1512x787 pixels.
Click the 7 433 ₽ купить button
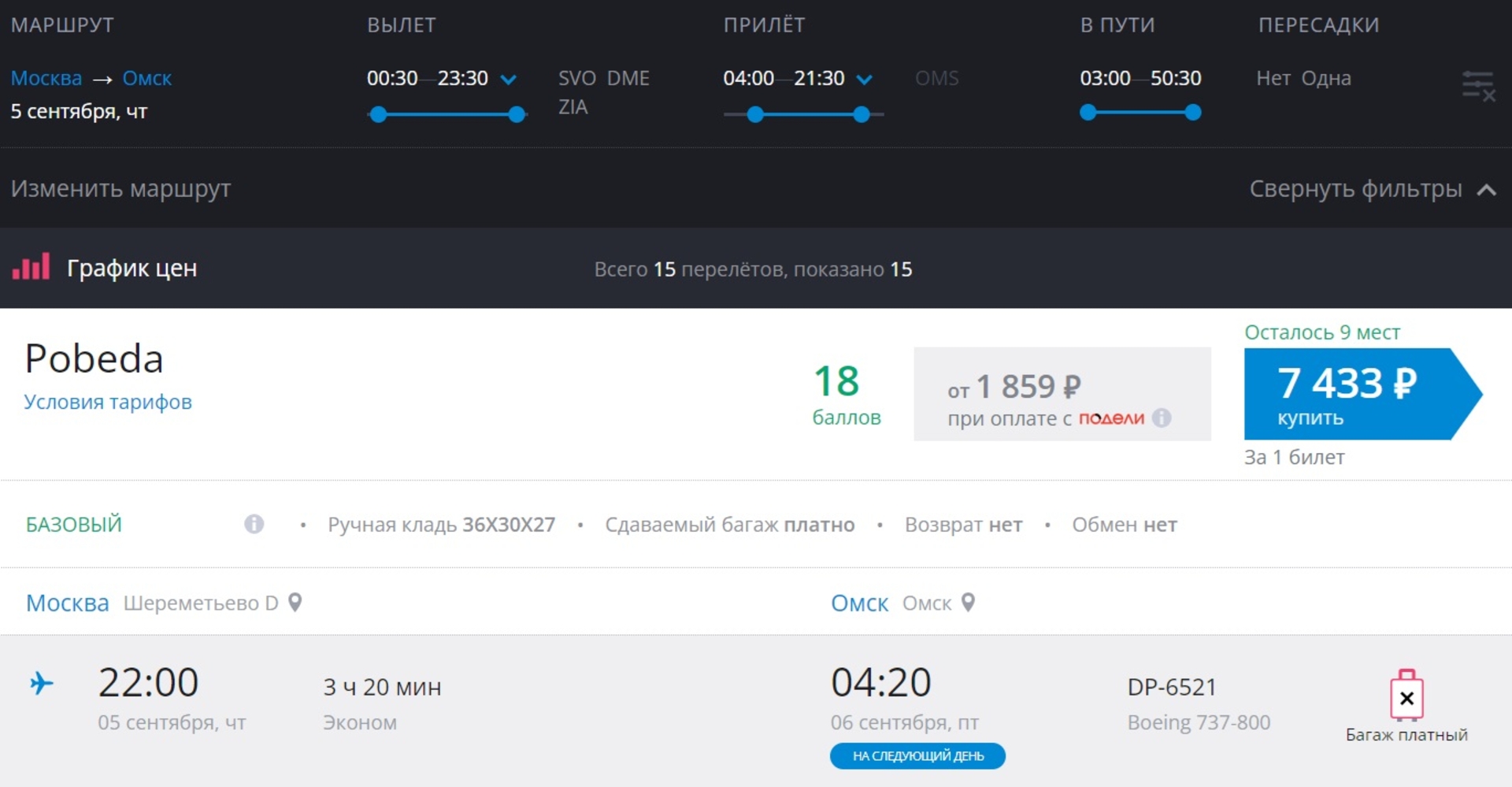point(1348,394)
